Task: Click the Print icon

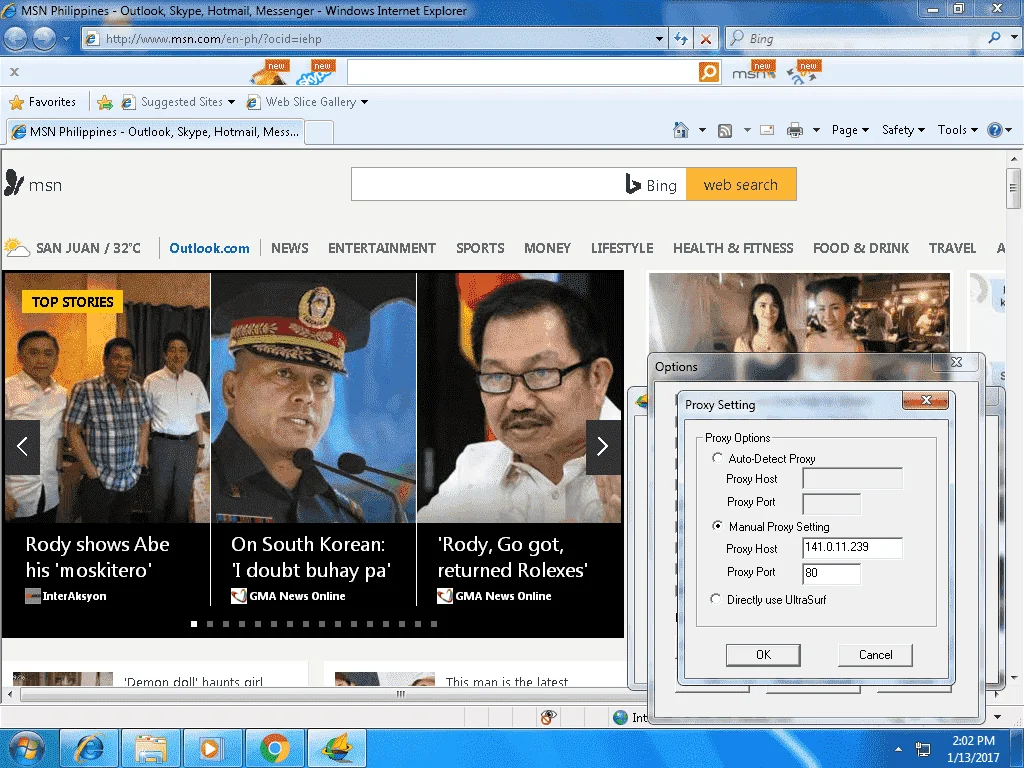Action: click(x=795, y=130)
